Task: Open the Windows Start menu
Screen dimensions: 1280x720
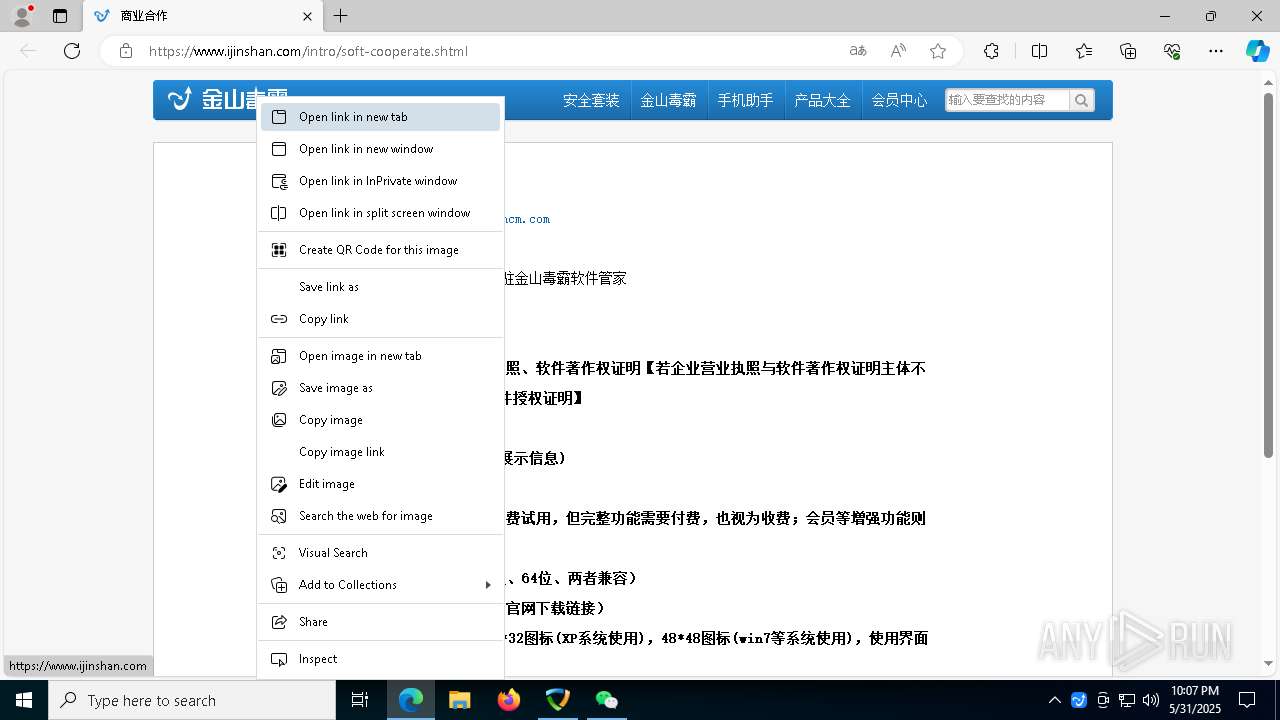Action: (x=24, y=700)
